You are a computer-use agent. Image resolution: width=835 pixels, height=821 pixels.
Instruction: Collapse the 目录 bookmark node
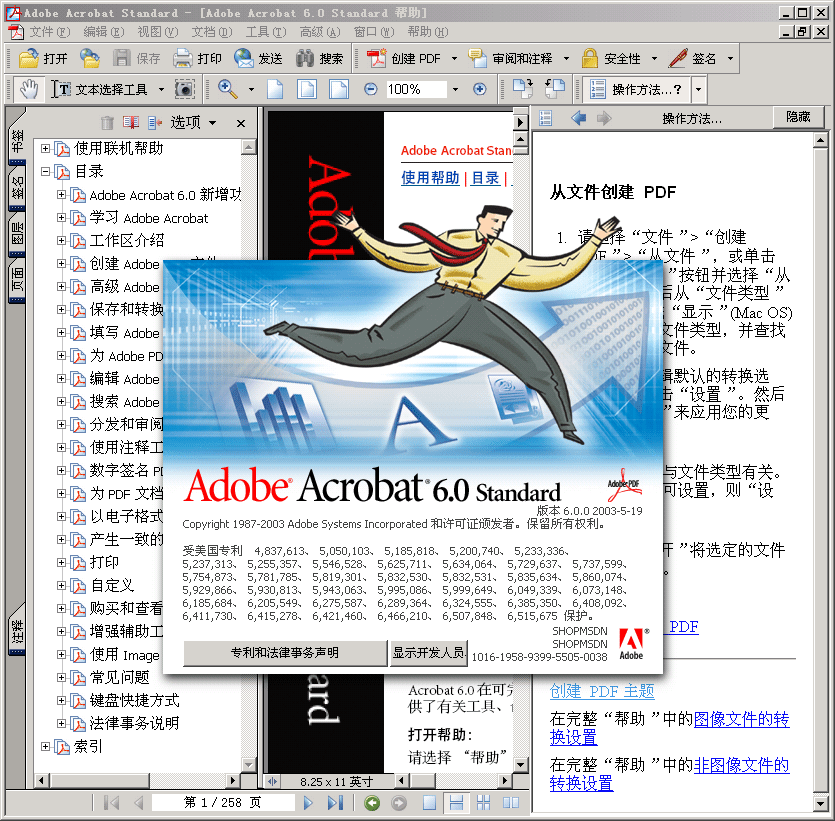tap(45, 171)
